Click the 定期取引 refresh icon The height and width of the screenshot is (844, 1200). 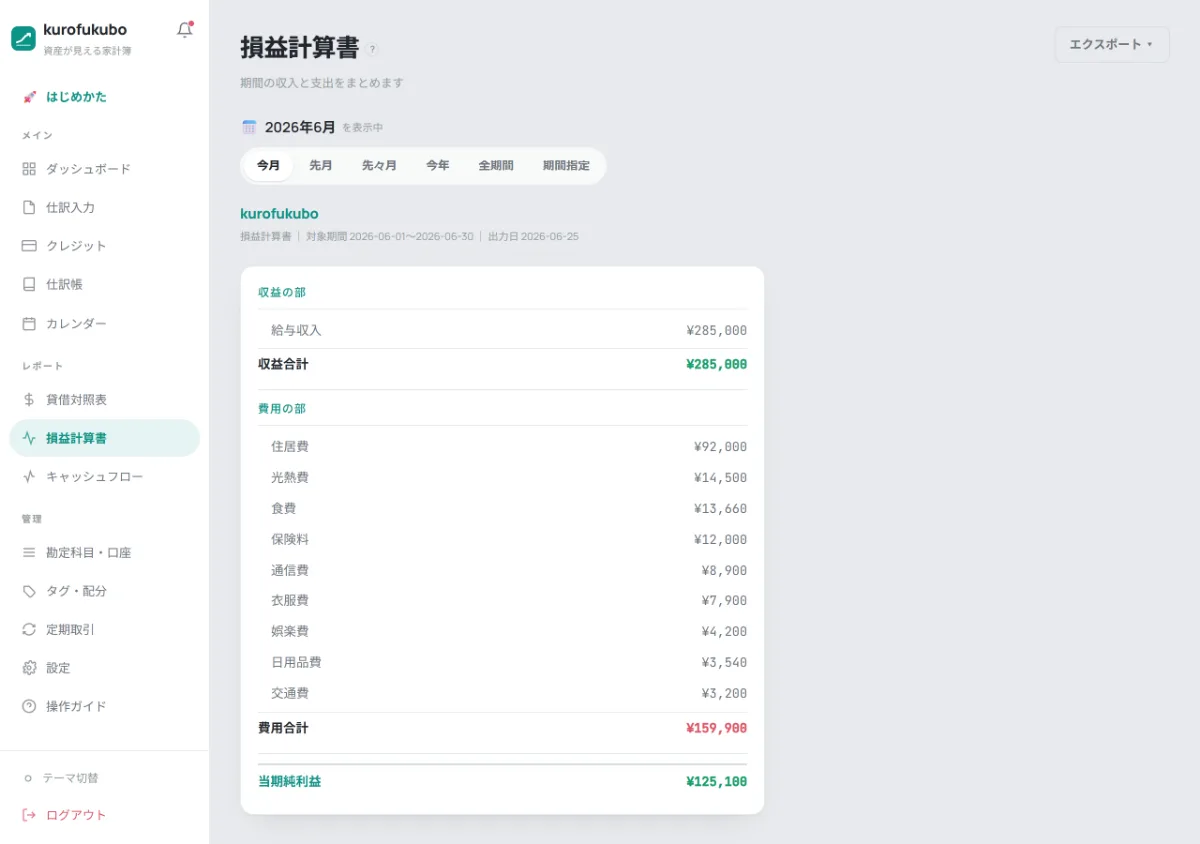pyautogui.click(x=29, y=630)
